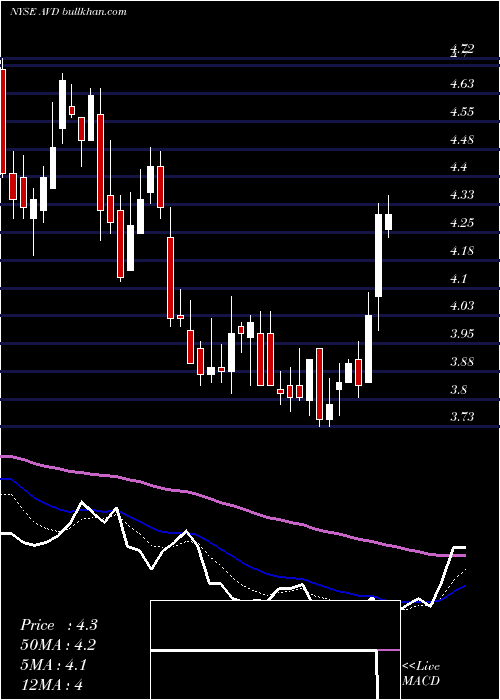Click the 3.8 price level label

click(x=458, y=389)
